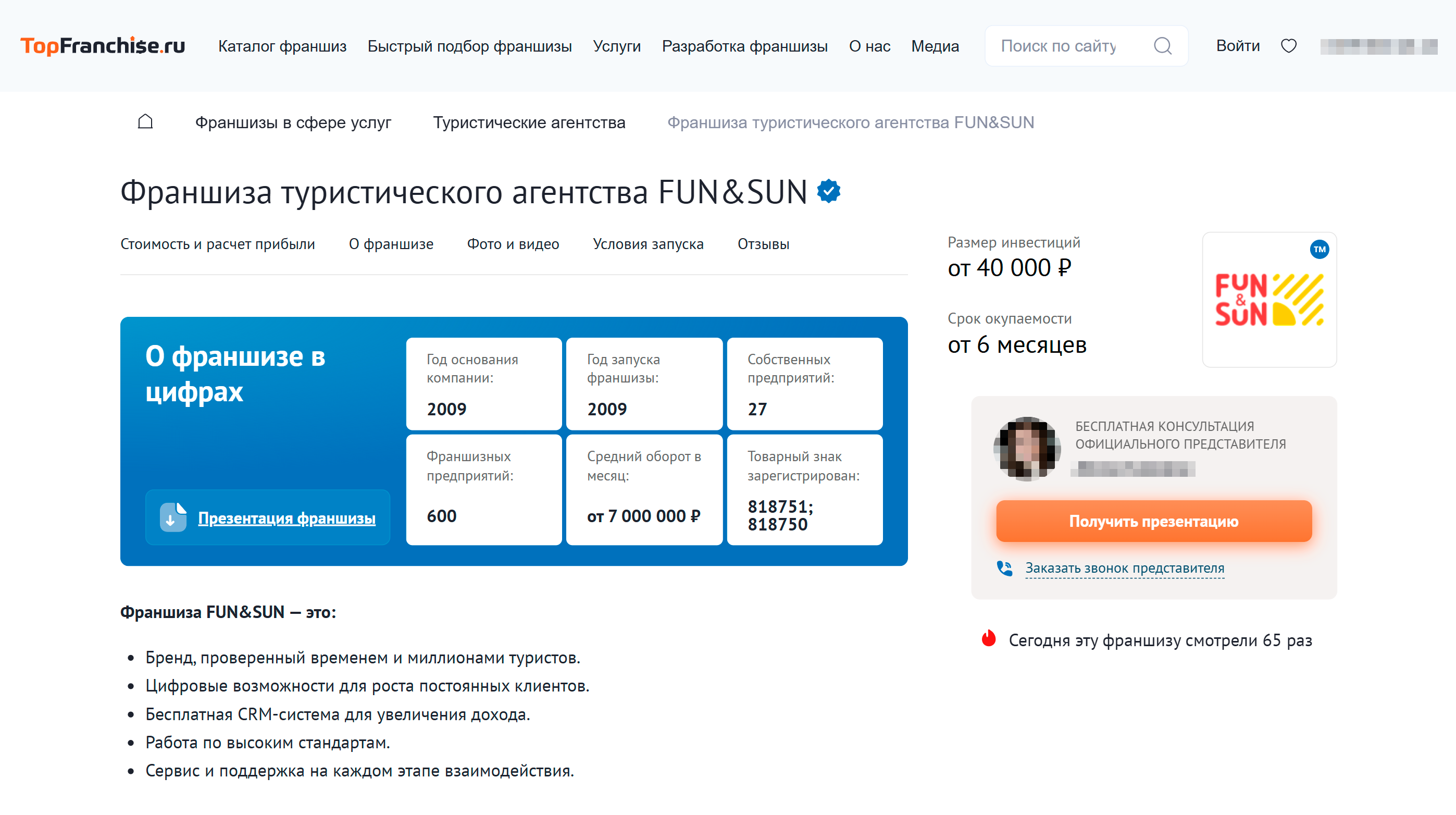
Task: Click the Сегодня эту франшизу смотрели 65 раз text
Action: coord(1160,640)
